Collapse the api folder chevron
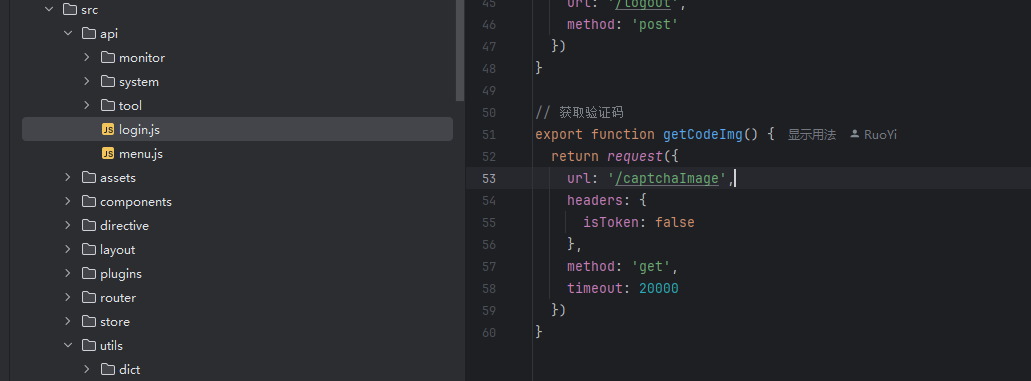This screenshot has width=1031, height=381. [x=68, y=34]
